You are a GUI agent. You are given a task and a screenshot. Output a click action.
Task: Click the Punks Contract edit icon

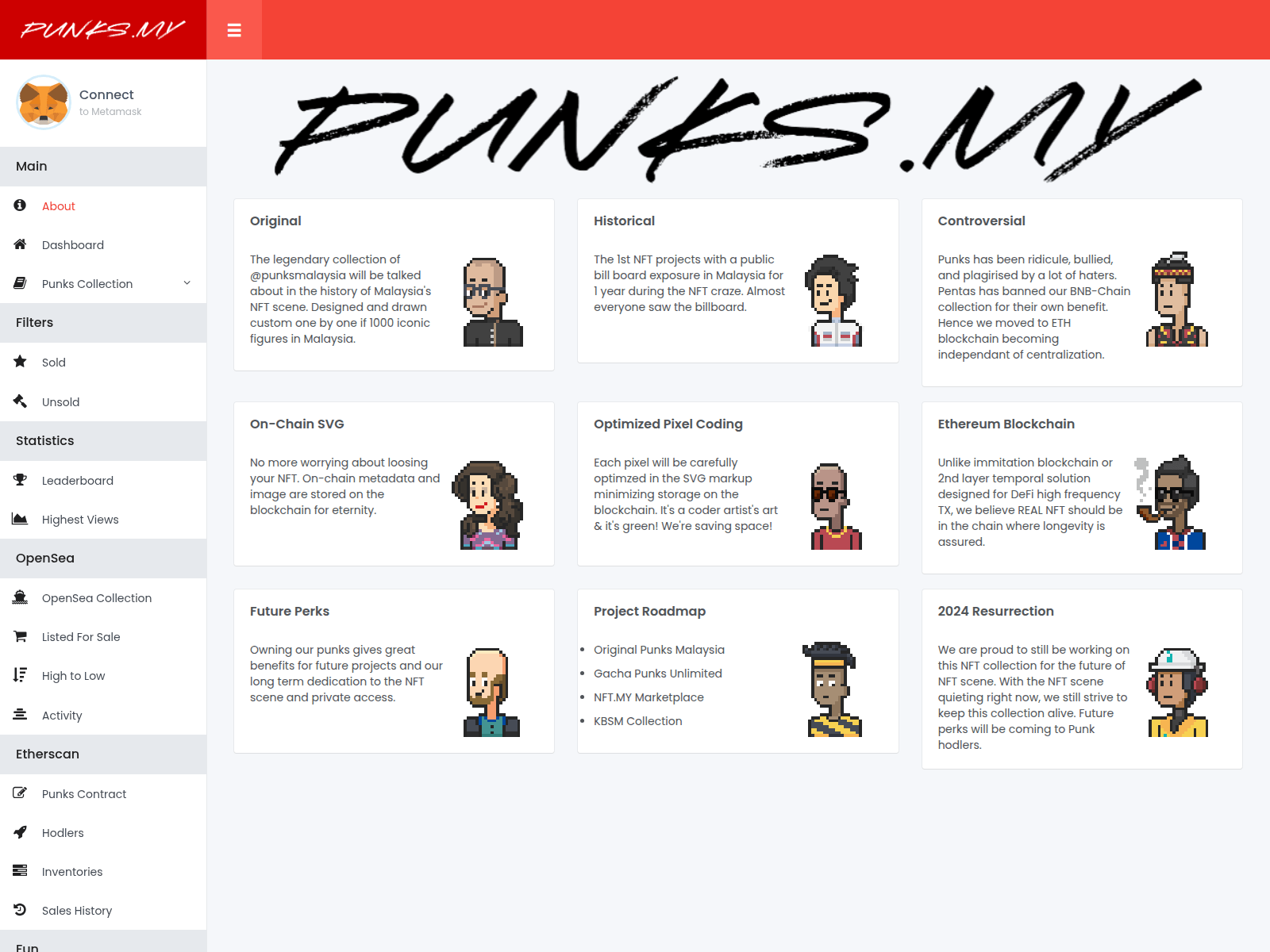pyautogui.click(x=20, y=793)
